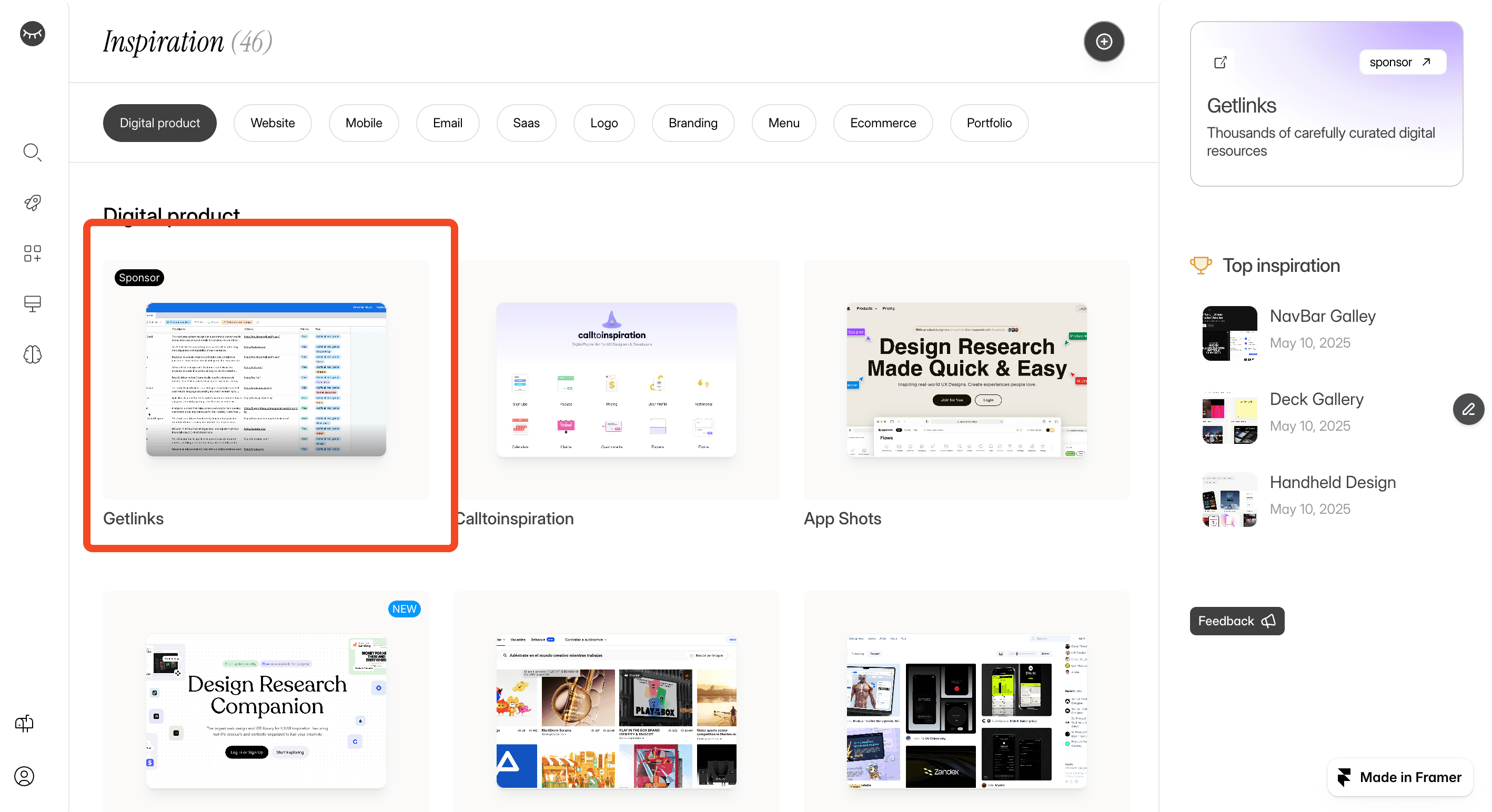This screenshot has width=1492, height=812.
Task: Click the circular plus add button
Action: click(1103, 42)
